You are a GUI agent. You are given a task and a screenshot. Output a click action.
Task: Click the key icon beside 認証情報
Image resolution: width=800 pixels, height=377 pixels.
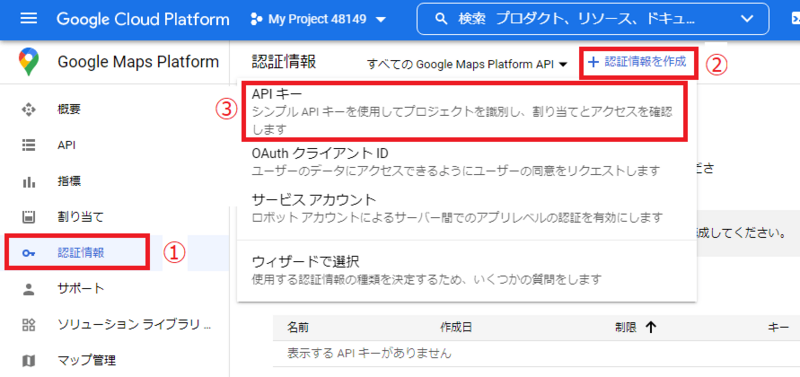29,253
